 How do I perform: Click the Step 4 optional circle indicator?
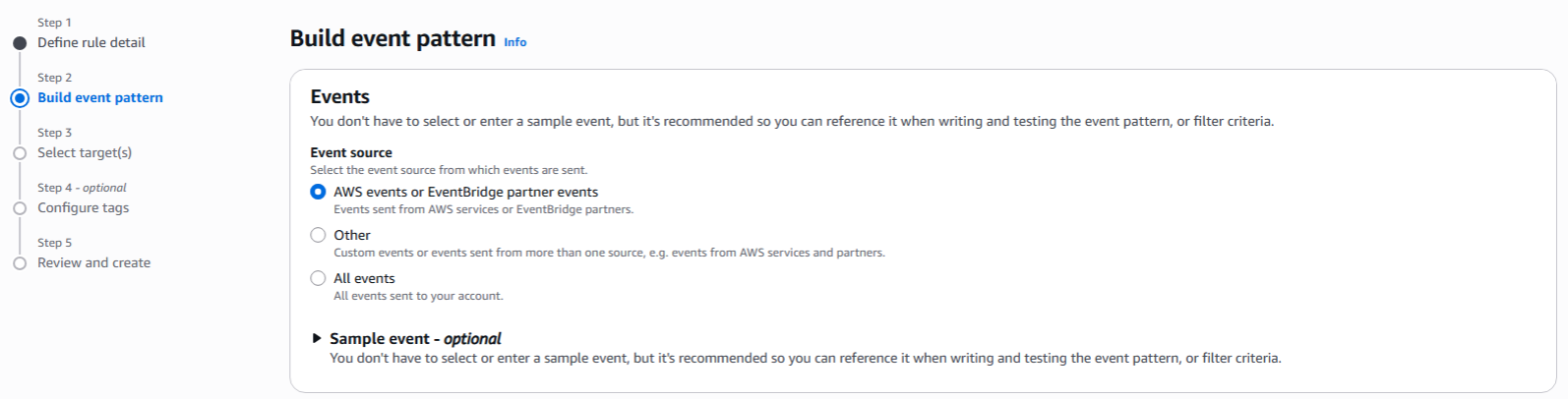[x=20, y=208]
